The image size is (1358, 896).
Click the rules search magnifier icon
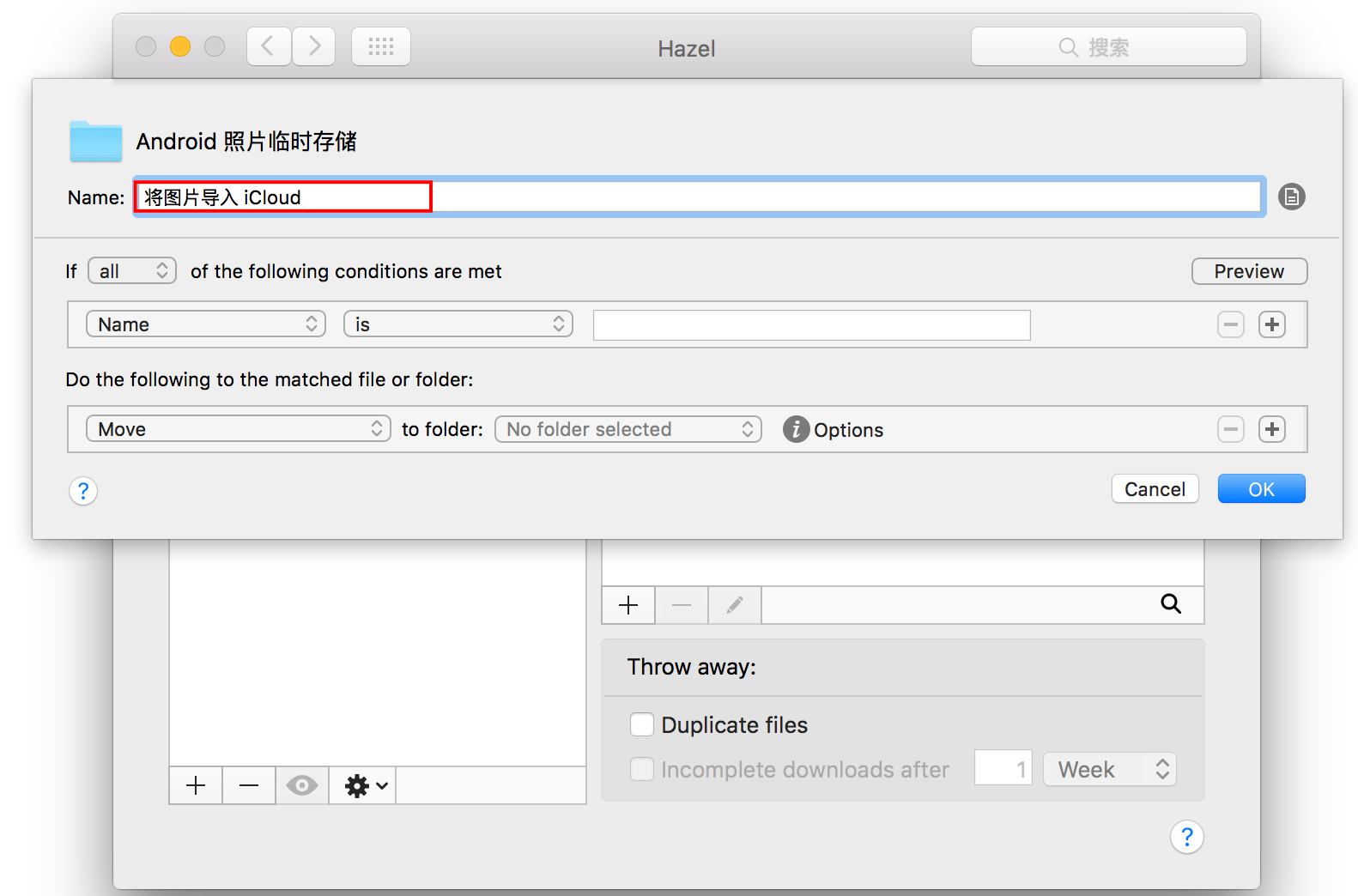[x=1170, y=604]
